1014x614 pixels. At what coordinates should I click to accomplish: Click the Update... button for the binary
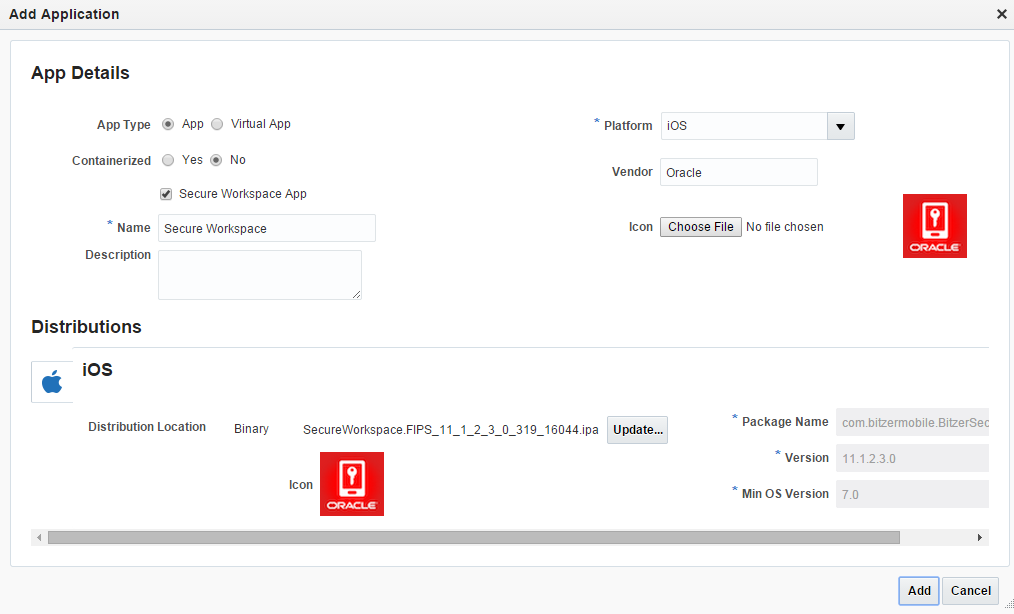pyautogui.click(x=637, y=430)
